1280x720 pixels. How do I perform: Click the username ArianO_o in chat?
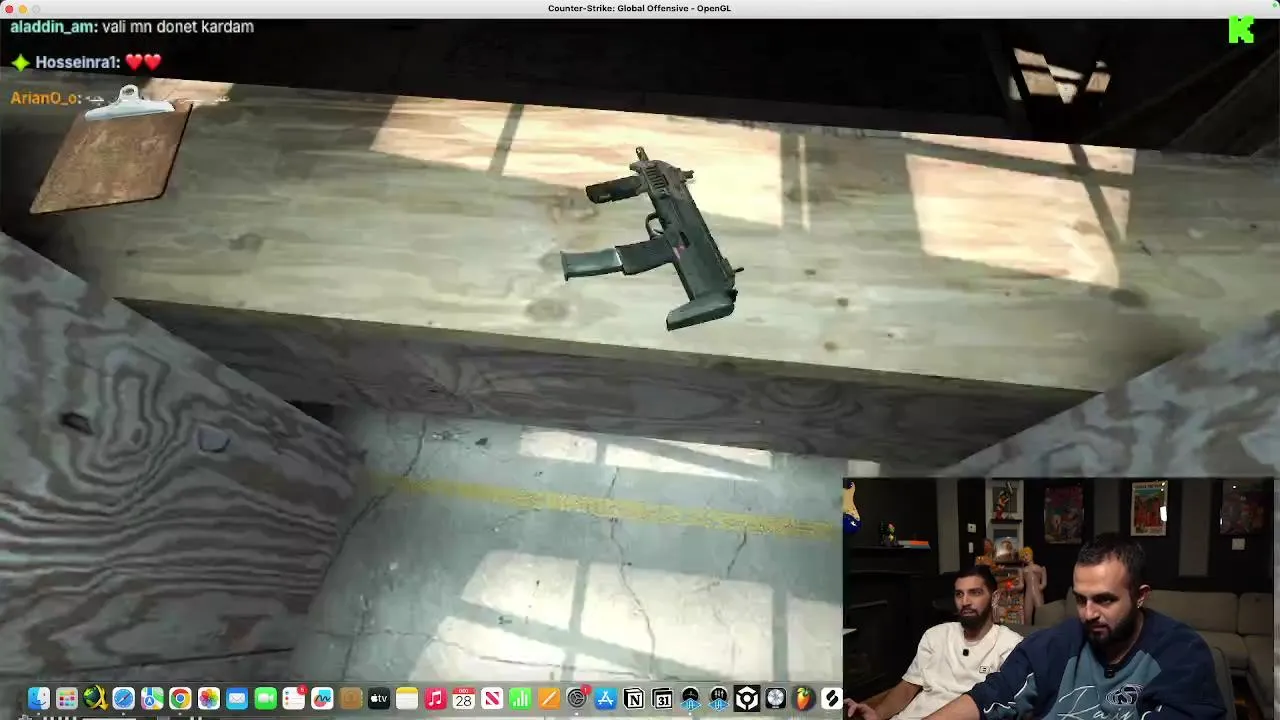[44, 98]
